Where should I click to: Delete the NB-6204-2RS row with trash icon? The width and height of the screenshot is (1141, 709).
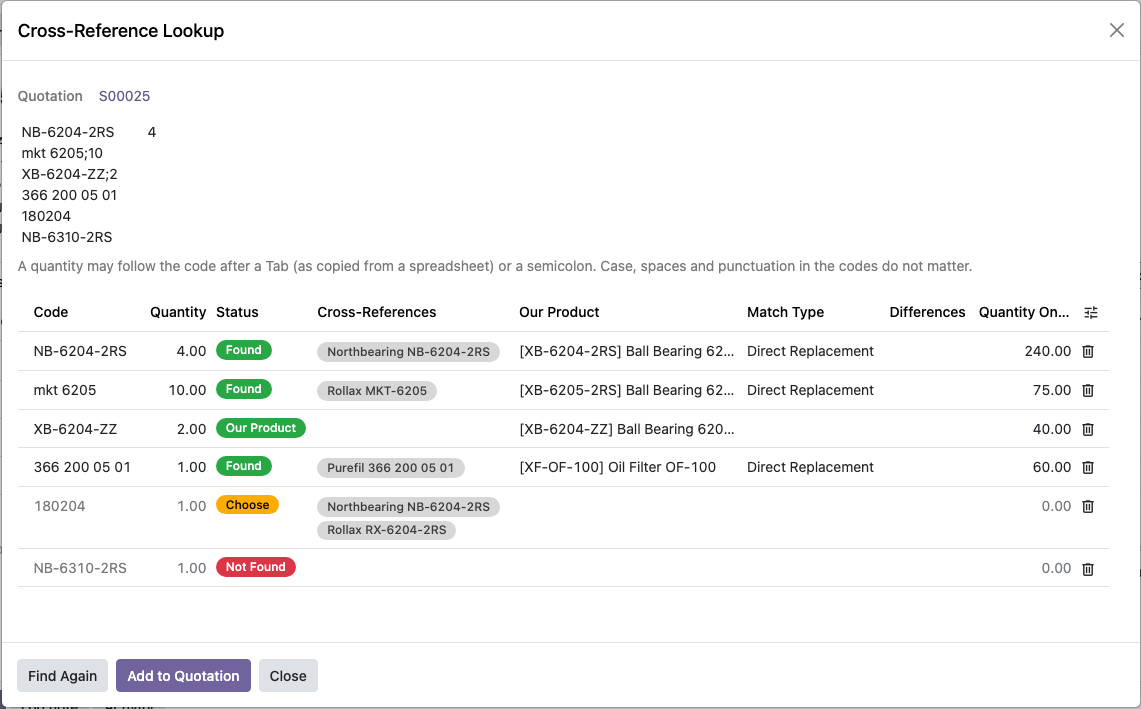pos(1088,352)
